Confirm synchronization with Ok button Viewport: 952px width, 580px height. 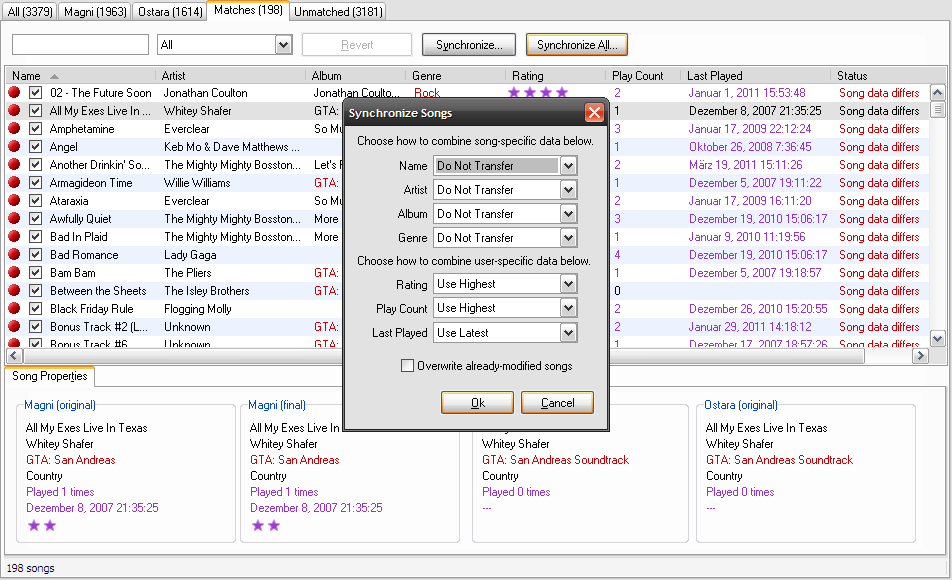(x=477, y=403)
